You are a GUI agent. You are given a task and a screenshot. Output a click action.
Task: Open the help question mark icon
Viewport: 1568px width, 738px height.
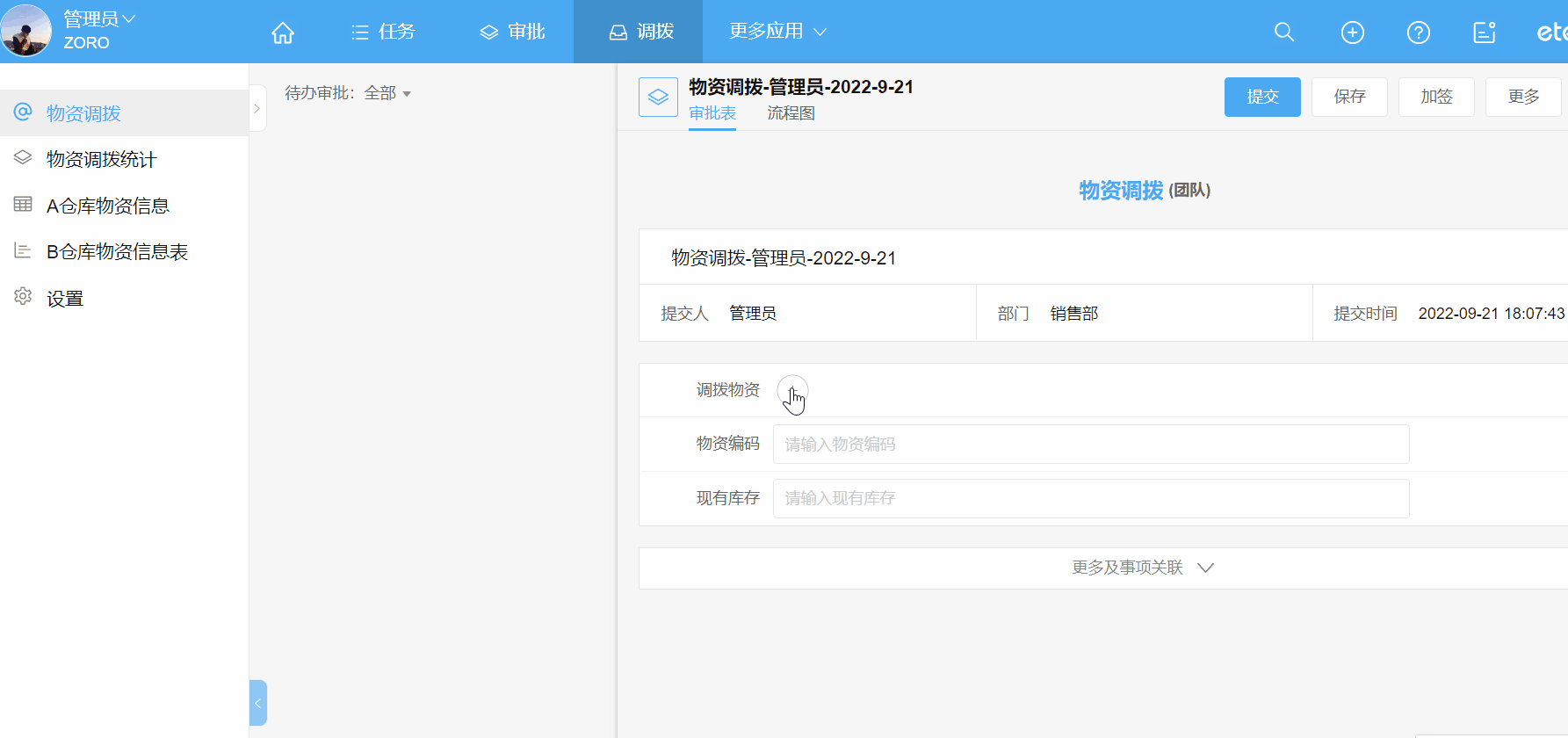(x=1419, y=33)
